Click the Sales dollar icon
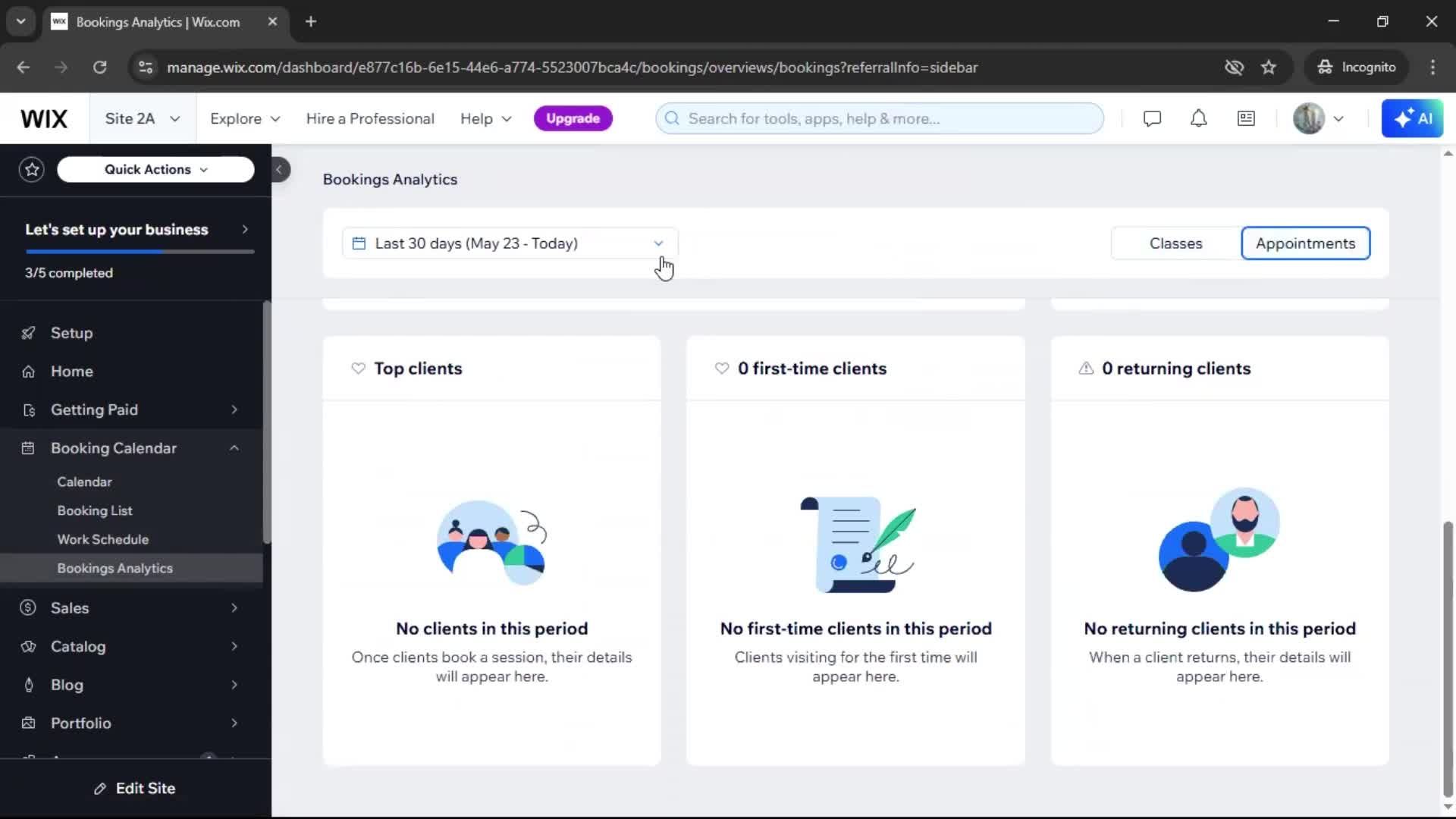 28,608
